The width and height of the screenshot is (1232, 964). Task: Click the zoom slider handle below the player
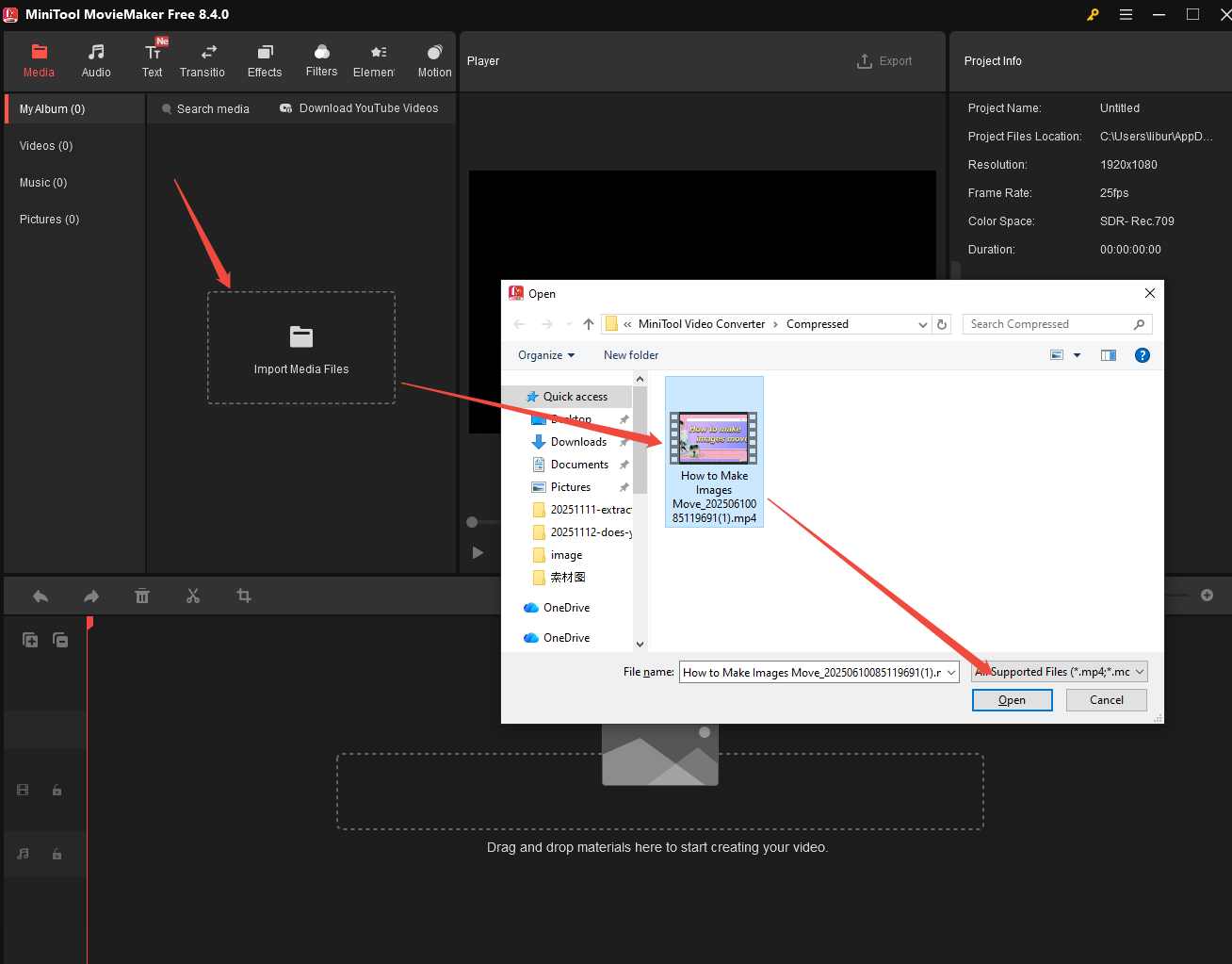point(471,521)
